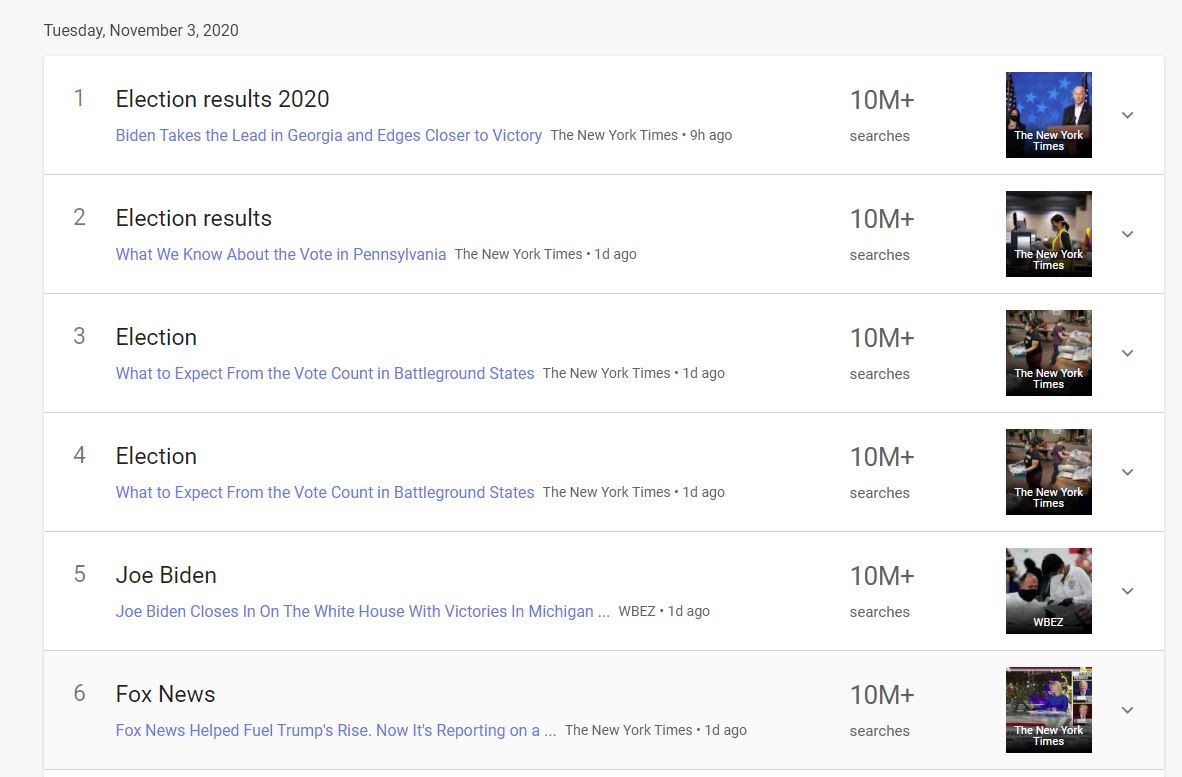Select the 'Election results 2020' trend title
Screen dimensions: 1182x777
tap(222, 99)
